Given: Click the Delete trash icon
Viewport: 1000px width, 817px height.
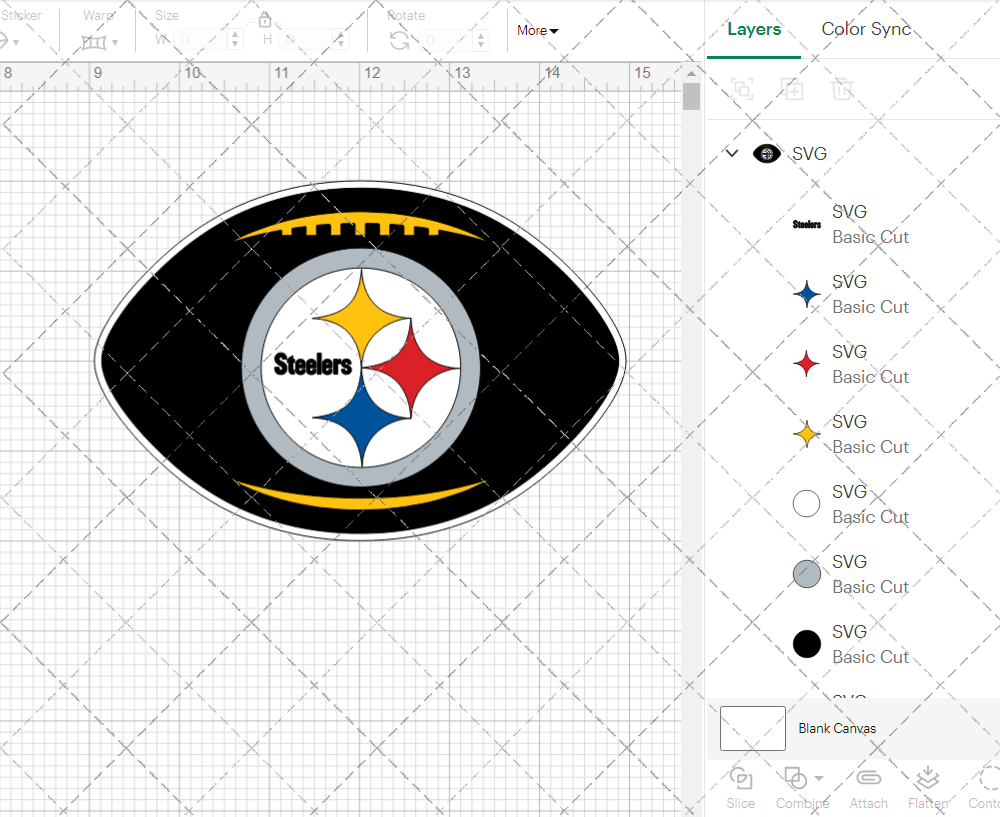Looking at the screenshot, I should pyautogui.click(x=842, y=89).
